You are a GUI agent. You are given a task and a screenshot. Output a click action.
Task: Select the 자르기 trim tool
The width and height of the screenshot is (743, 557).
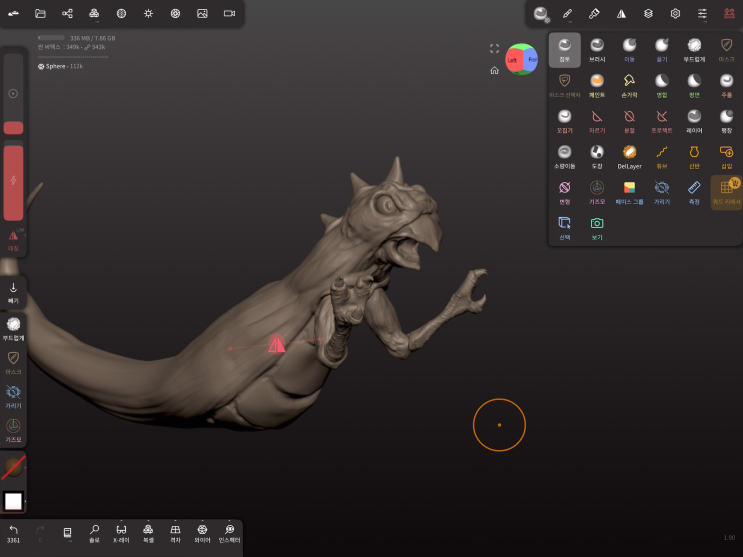coord(597,120)
